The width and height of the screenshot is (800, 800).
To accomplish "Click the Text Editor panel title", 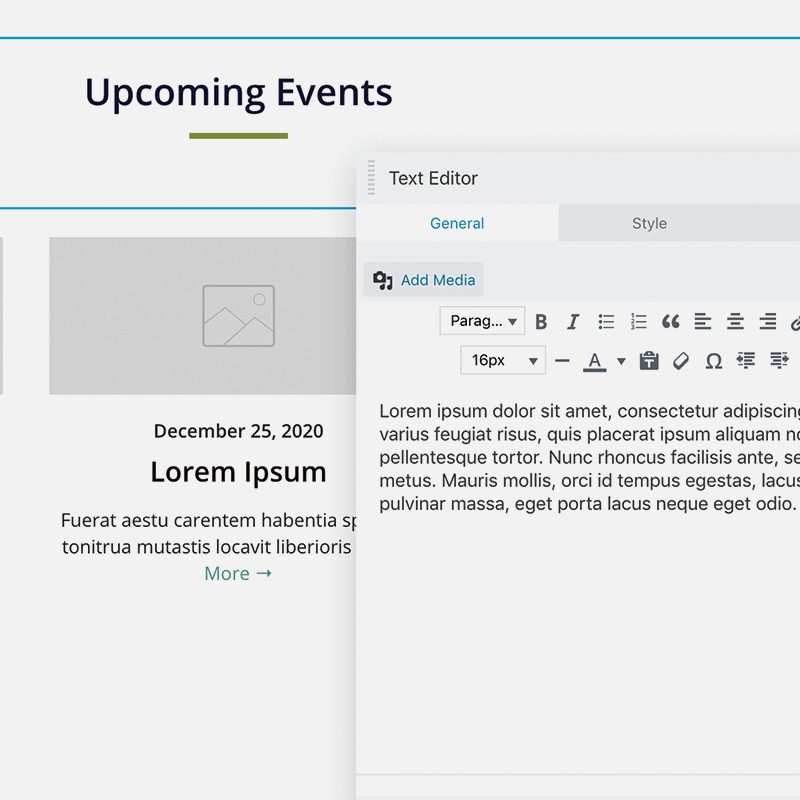I will (x=433, y=178).
